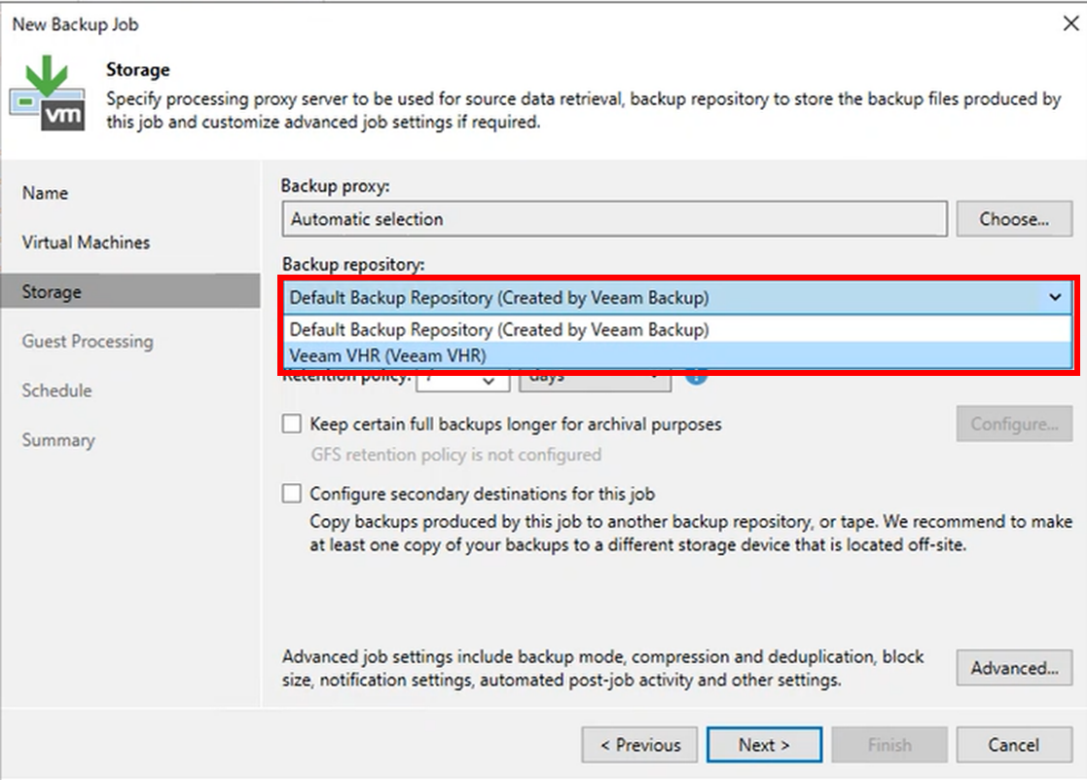The image size is (1087, 780).
Task: Collapse the Backup repository dropdown arrow
Action: (1055, 297)
